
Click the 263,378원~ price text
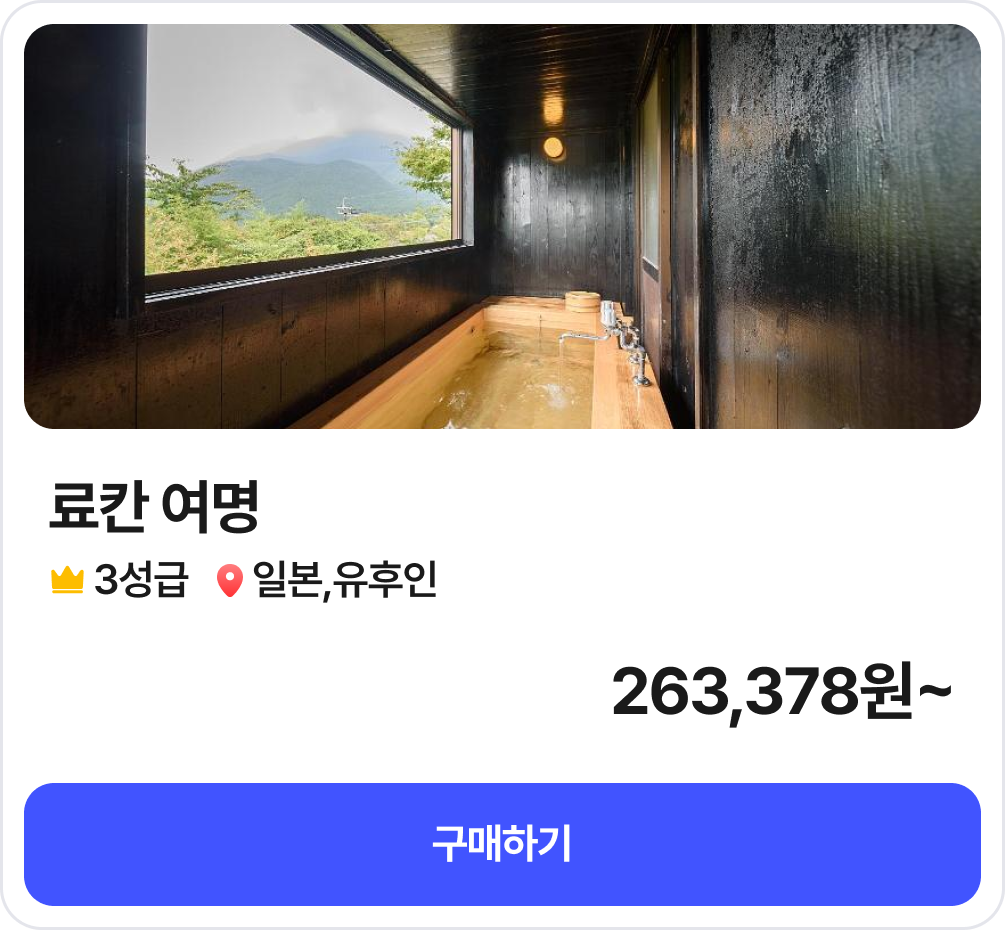[782, 693]
